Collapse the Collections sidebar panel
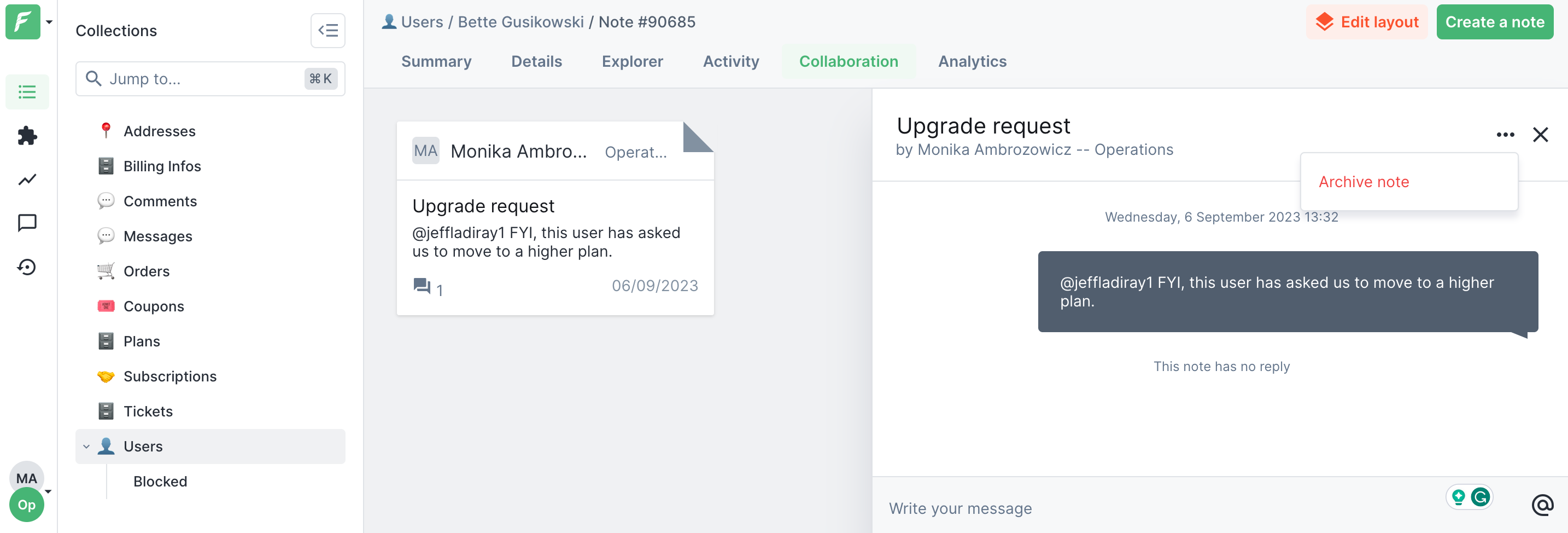Viewport: 1568px width, 533px height. (x=327, y=31)
